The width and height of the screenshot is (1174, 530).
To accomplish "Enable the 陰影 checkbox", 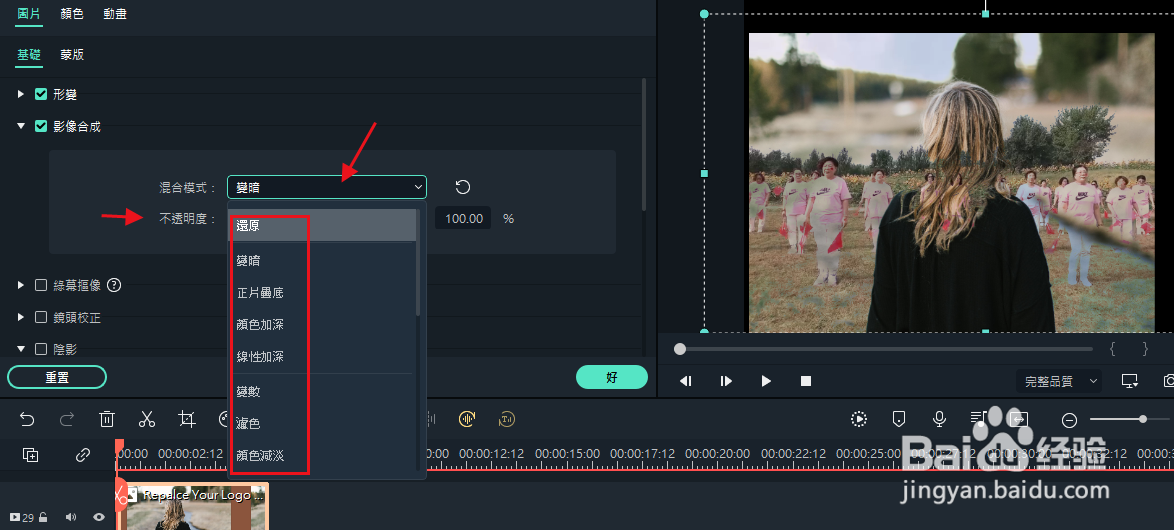I will tap(41, 348).
